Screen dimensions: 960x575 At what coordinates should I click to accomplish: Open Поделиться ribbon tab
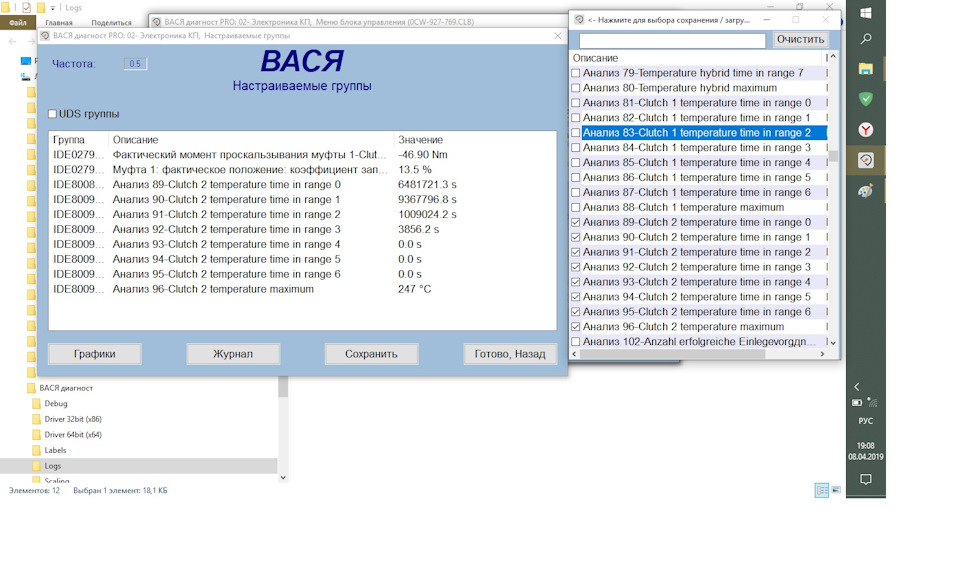click(111, 23)
